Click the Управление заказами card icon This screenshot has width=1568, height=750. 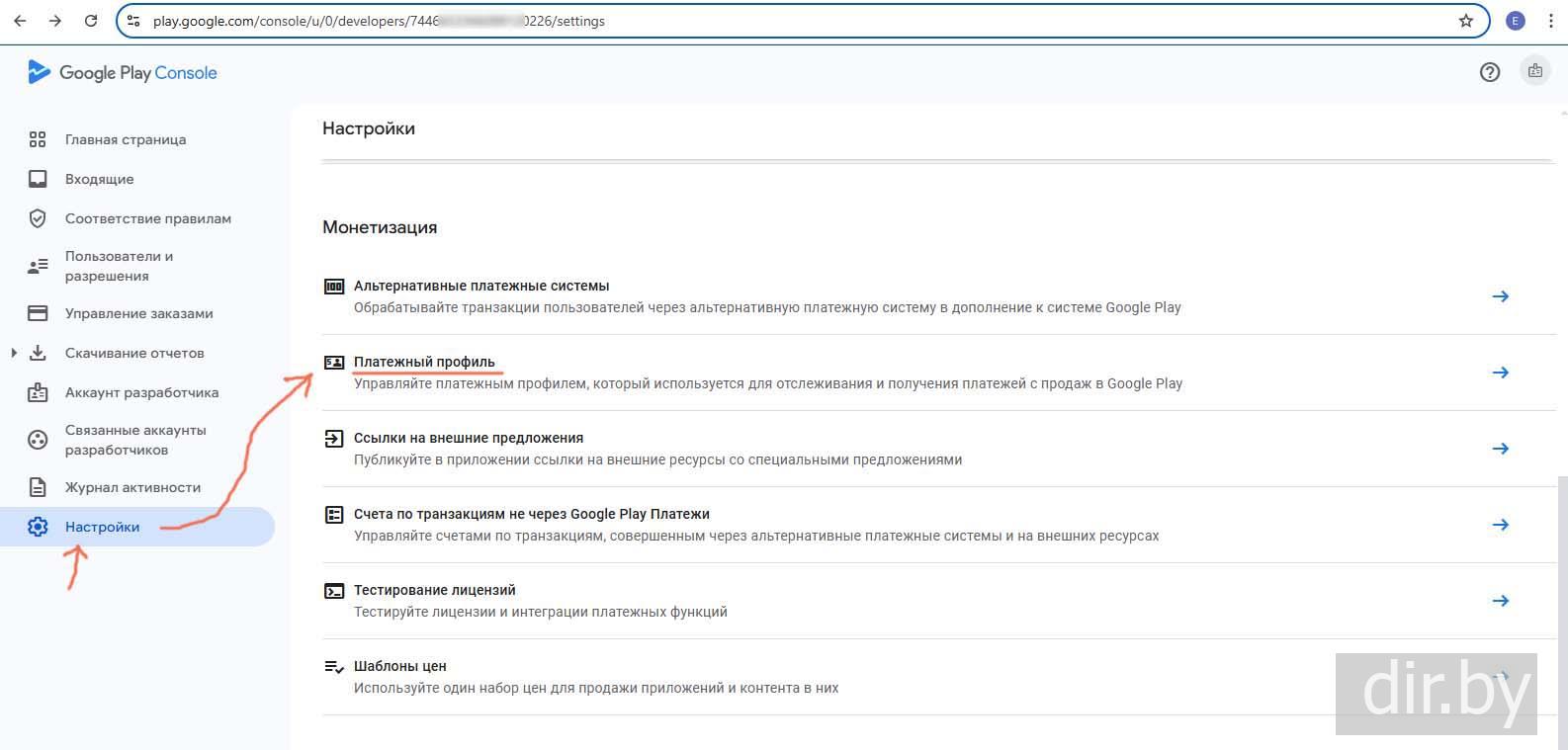[x=38, y=313]
